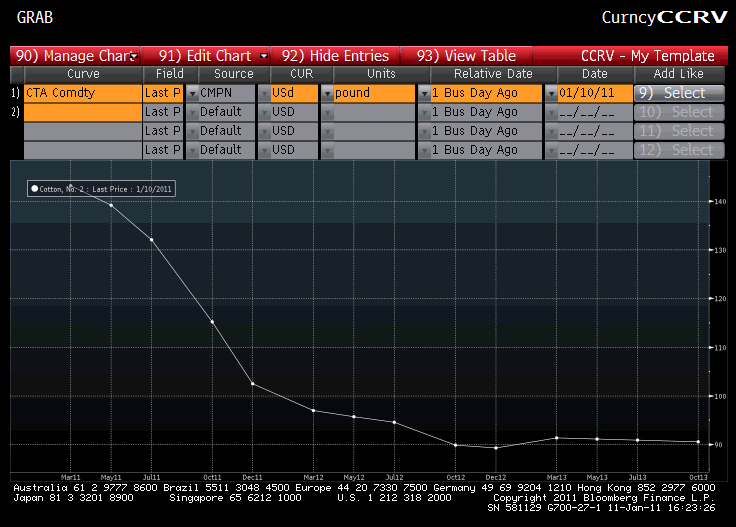The width and height of the screenshot is (736, 527).
Task: Click the Field column header
Action: point(170,74)
